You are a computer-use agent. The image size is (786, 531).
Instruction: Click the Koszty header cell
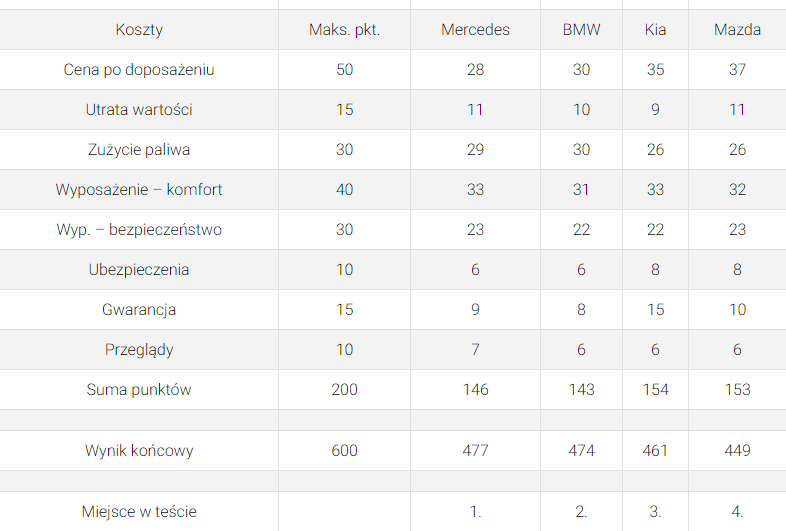point(139,30)
